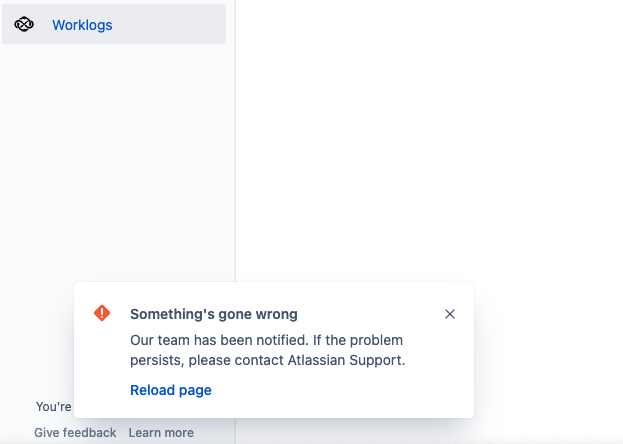Screen dimensions: 623x444
Task: Click the blank main content area
Action: pos(429,139)
